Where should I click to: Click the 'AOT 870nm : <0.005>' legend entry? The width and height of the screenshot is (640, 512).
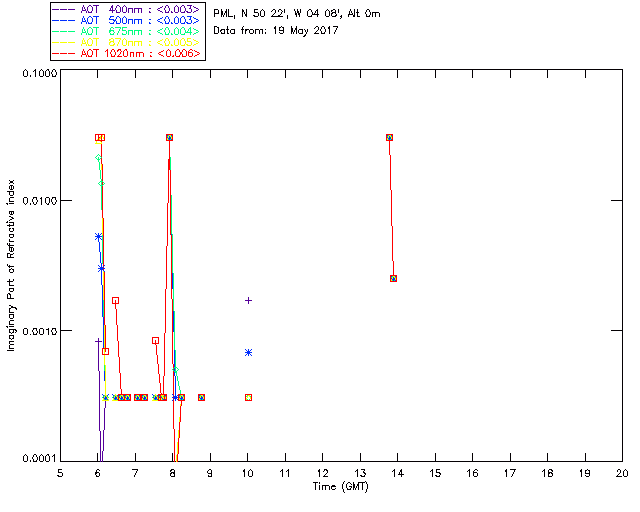128,42
